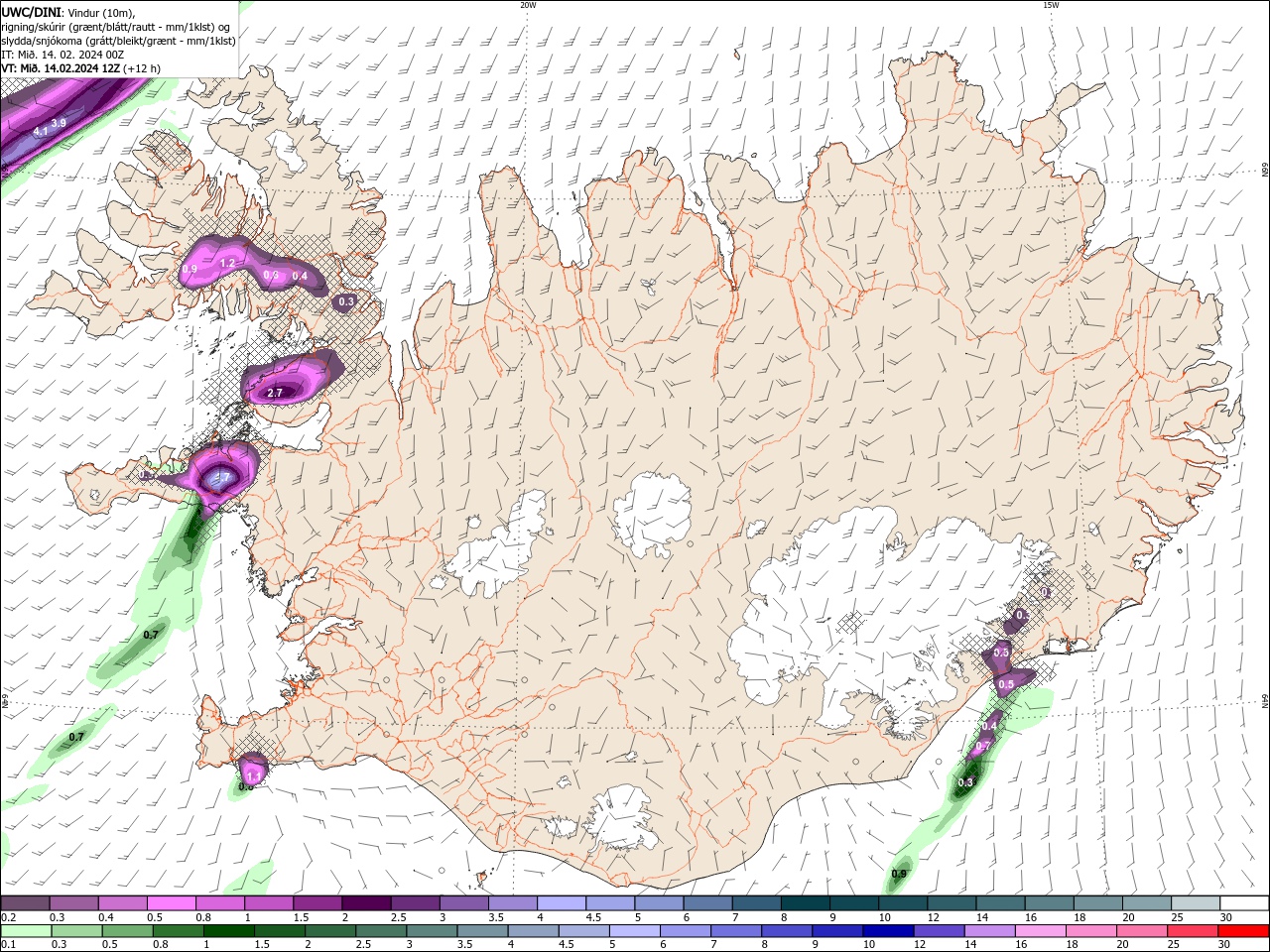Click the 3.9 precipitation value in the purple band
Image resolution: width=1270 pixels, height=952 pixels.
point(59,123)
